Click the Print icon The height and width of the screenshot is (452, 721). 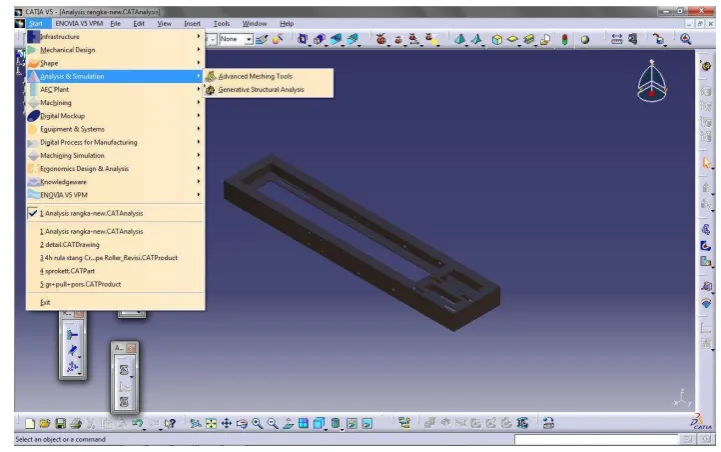coord(76,423)
